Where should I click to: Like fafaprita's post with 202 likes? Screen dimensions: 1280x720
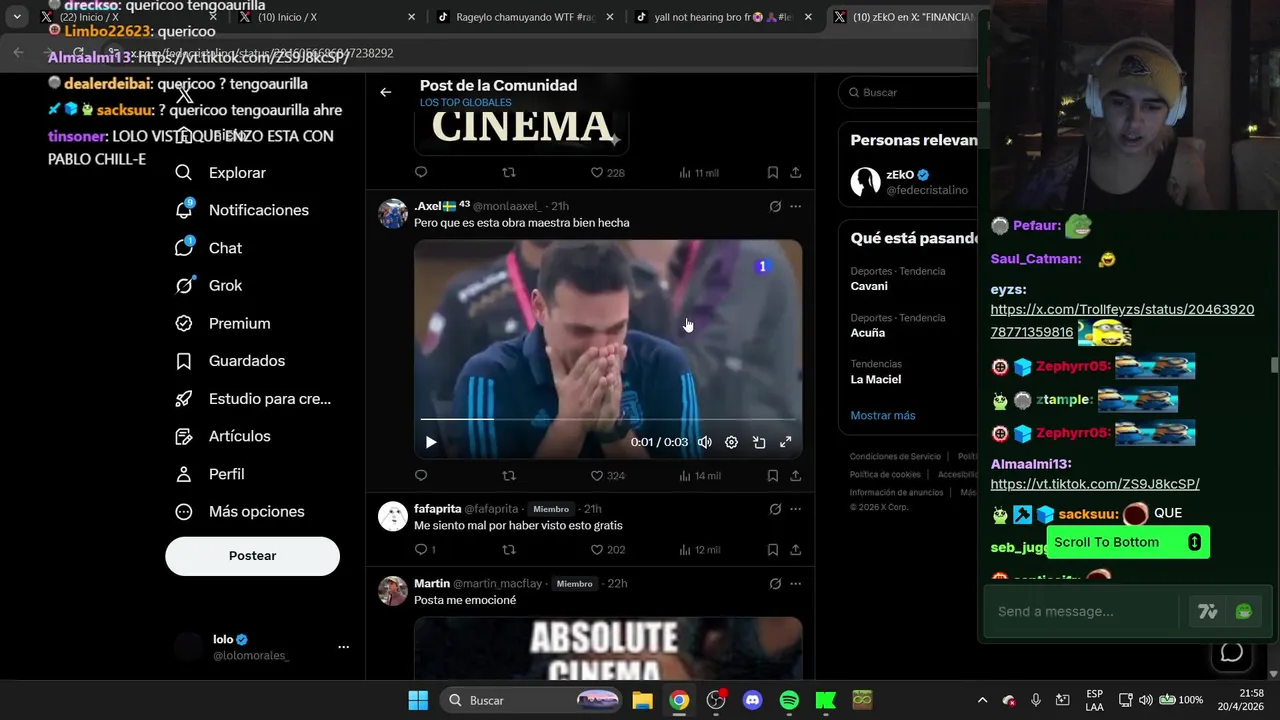pyautogui.click(x=608, y=550)
